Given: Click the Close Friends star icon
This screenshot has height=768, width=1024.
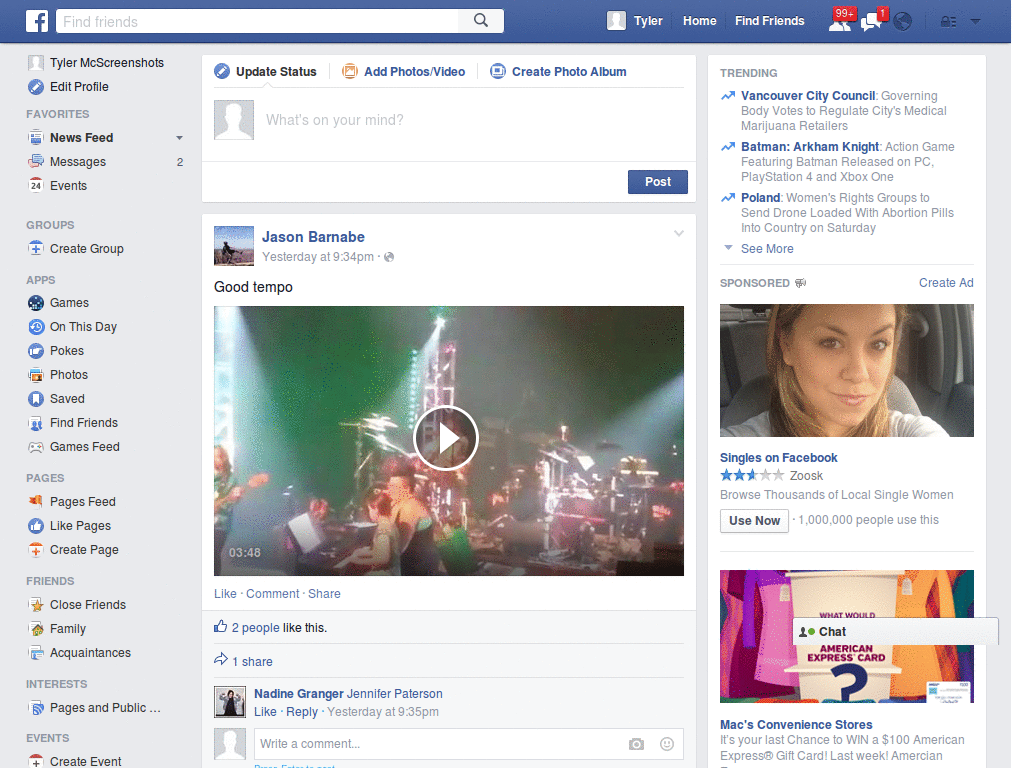Looking at the screenshot, I should pos(36,605).
